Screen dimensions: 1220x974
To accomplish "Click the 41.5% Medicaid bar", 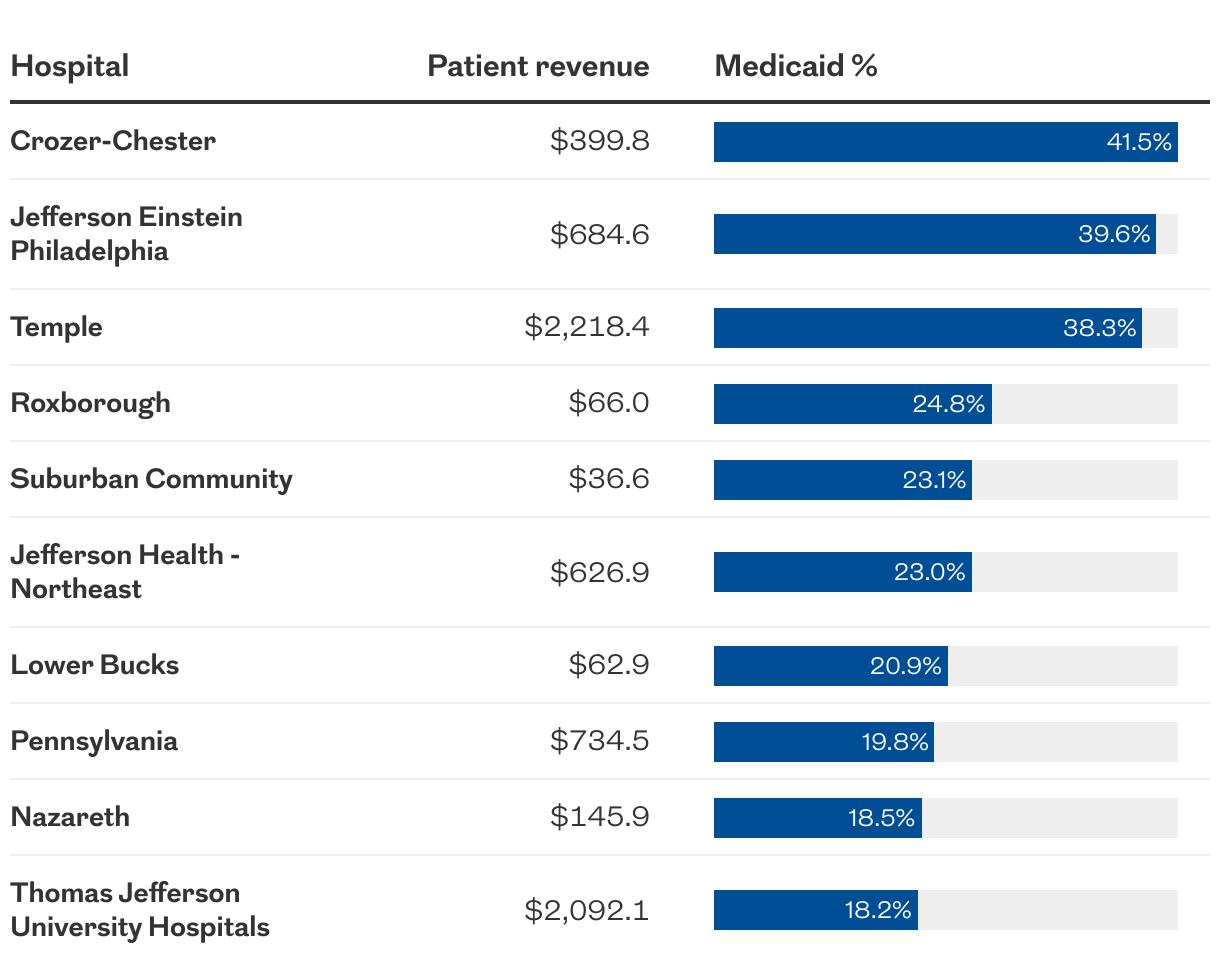I will 946,142.
